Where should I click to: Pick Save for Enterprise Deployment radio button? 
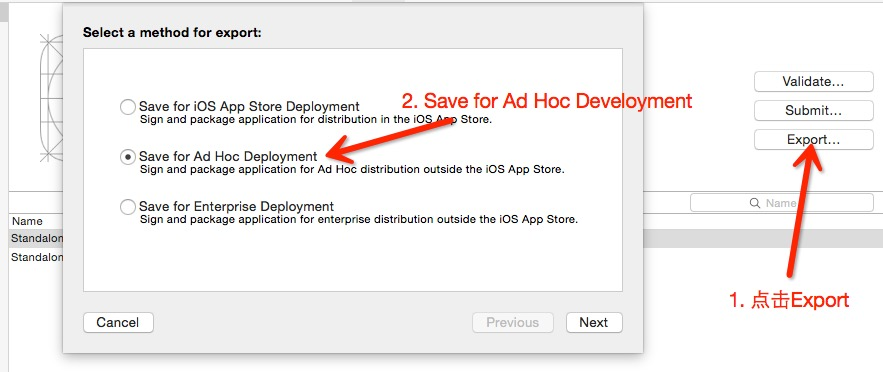click(128, 207)
